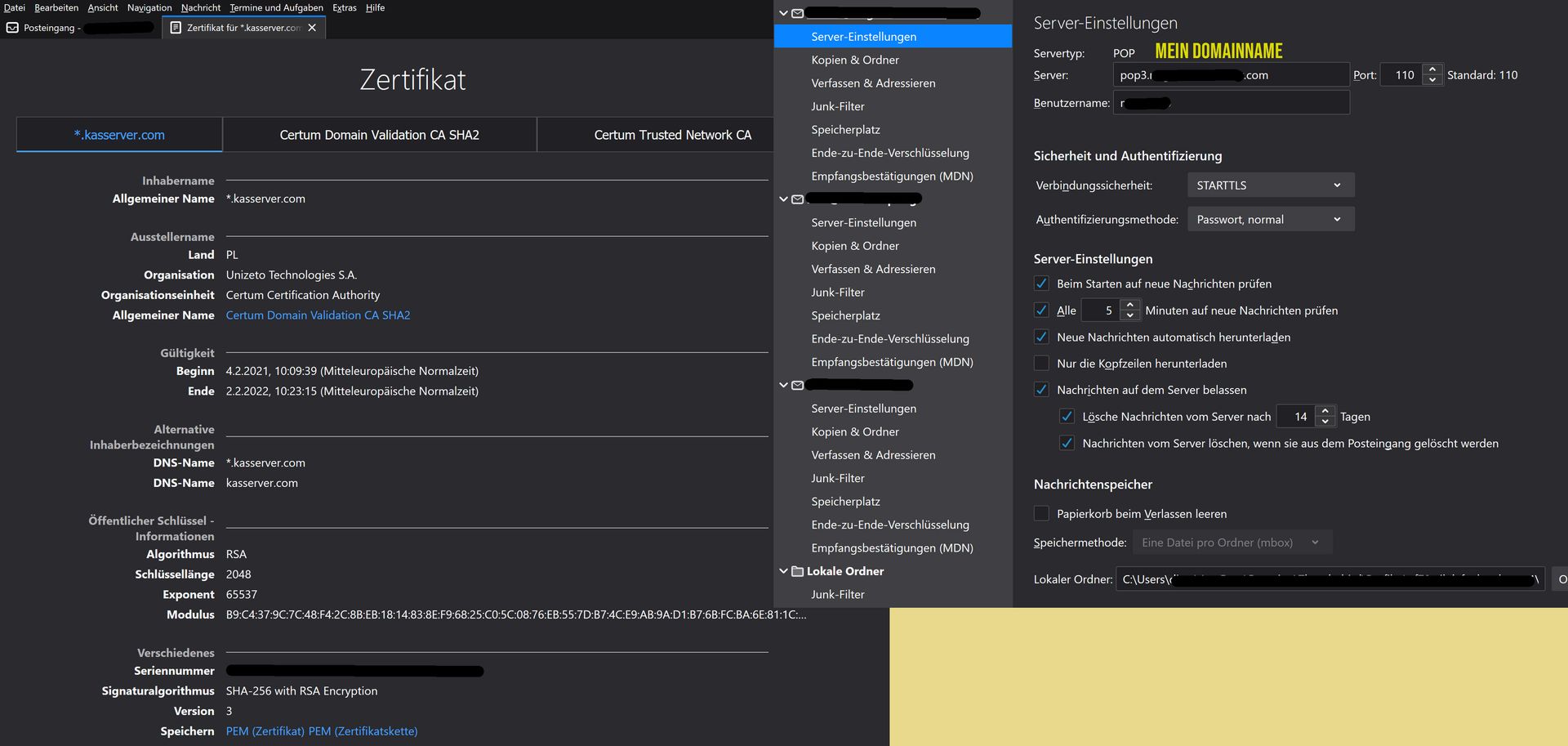Viewport: 1568px width, 746px height.
Task: Enable 'Nur die Kopfzeilen herunterladen' checkbox
Action: click(x=1041, y=363)
